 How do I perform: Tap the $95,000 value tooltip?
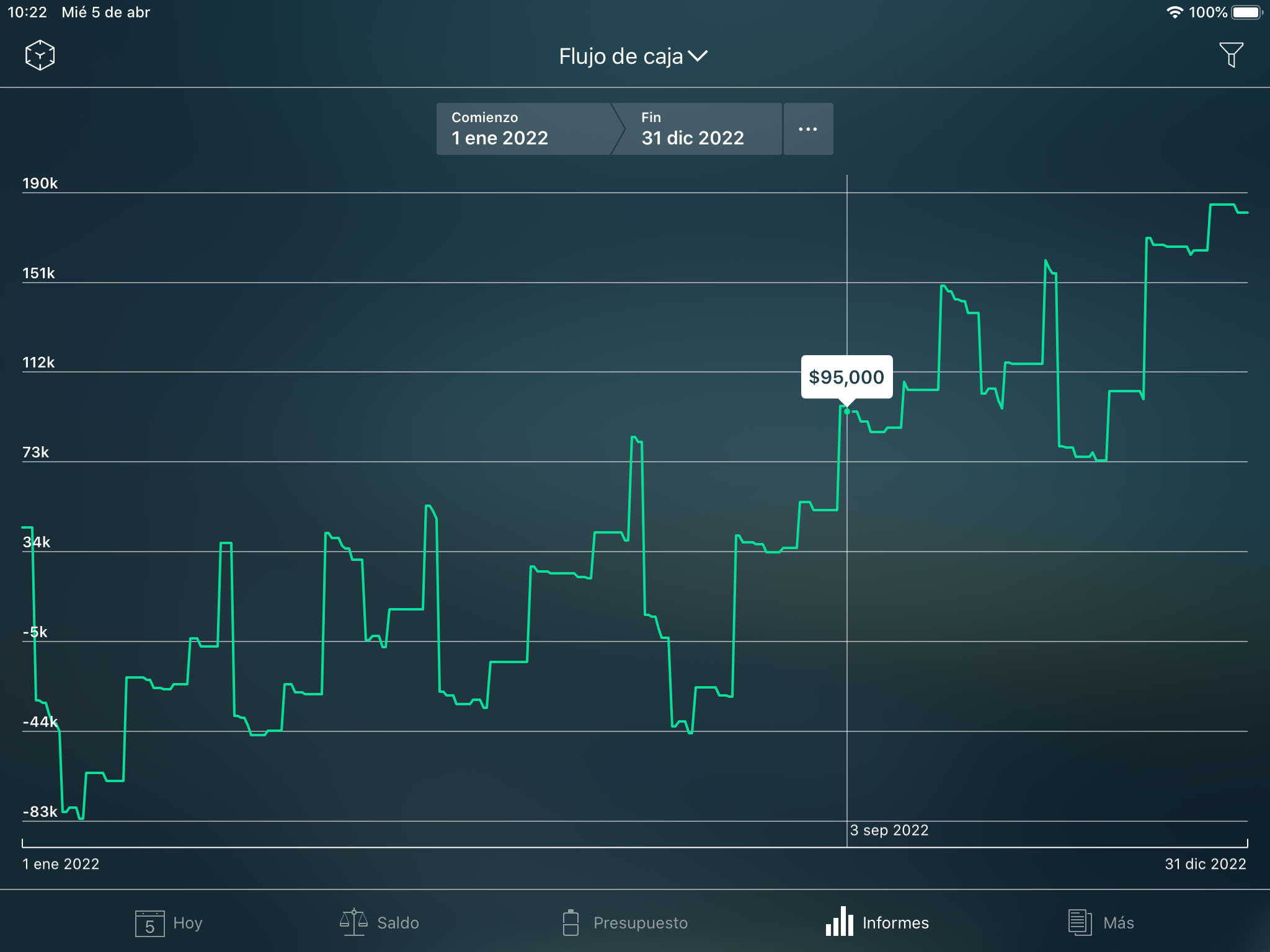tap(846, 377)
